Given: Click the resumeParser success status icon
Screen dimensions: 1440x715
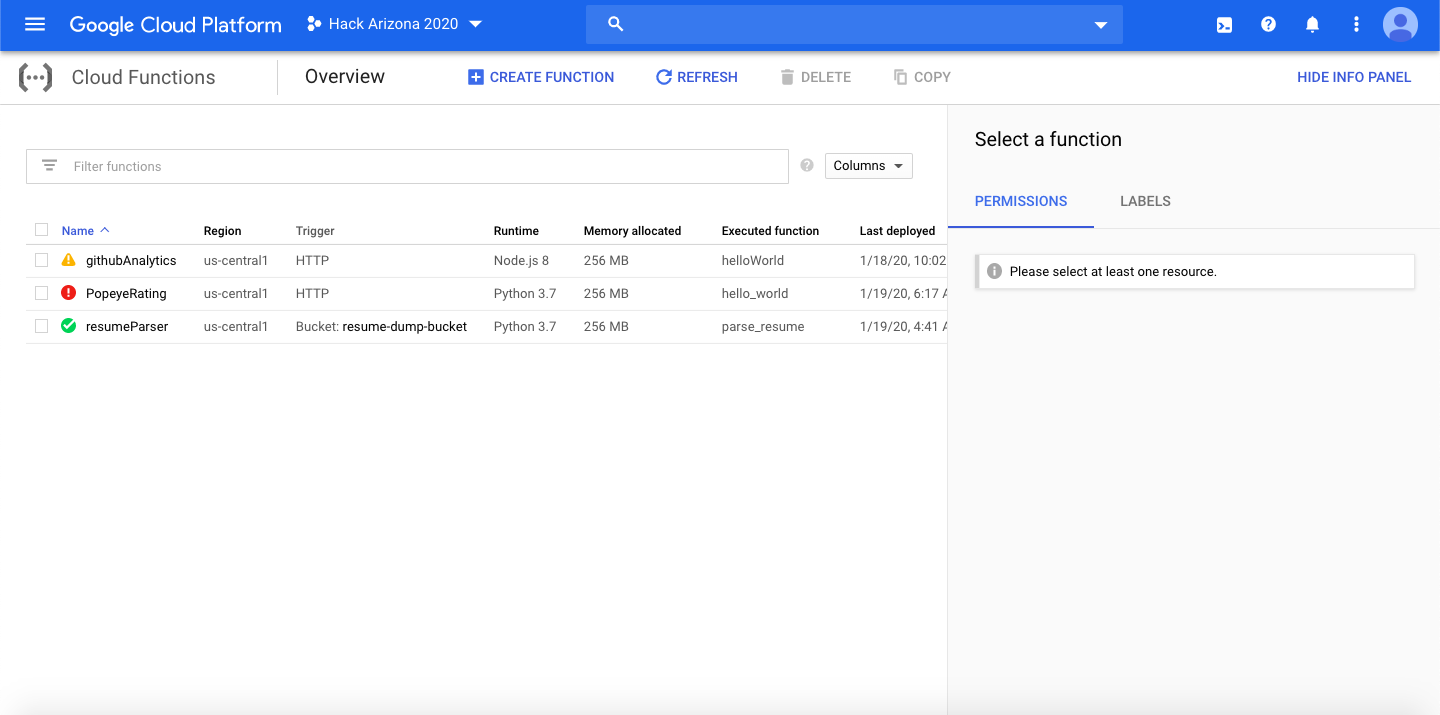Looking at the screenshot, I should (x=68, y=326).
